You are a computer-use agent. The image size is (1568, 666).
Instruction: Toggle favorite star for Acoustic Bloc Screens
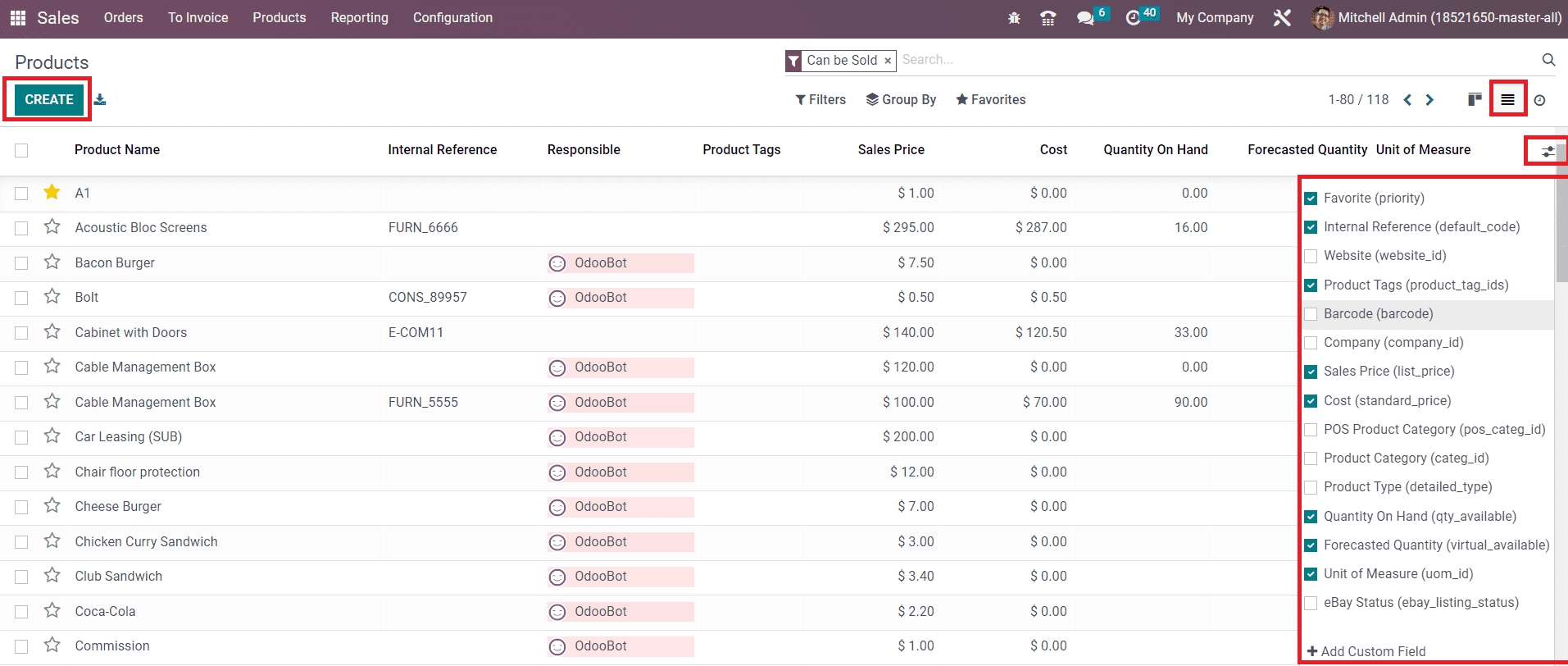coord(52,227)
